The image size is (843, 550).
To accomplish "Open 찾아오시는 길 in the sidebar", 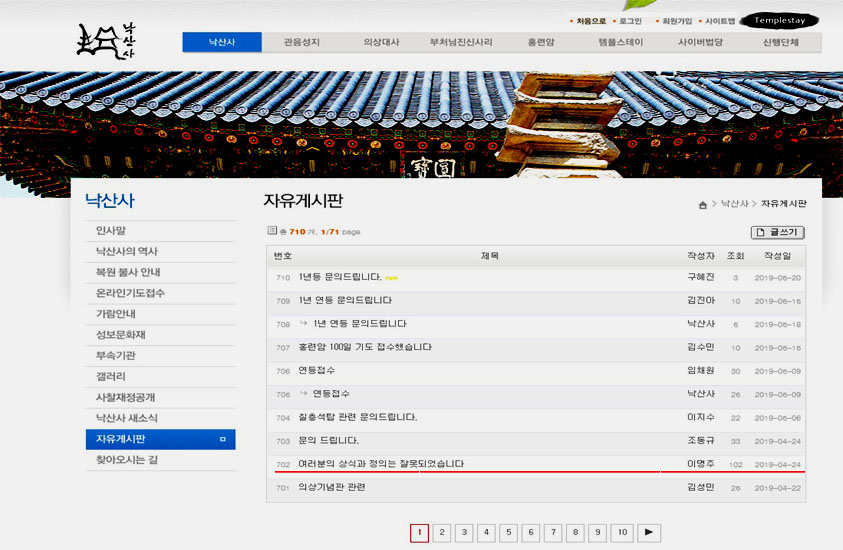I will click(x=126, y=460).
